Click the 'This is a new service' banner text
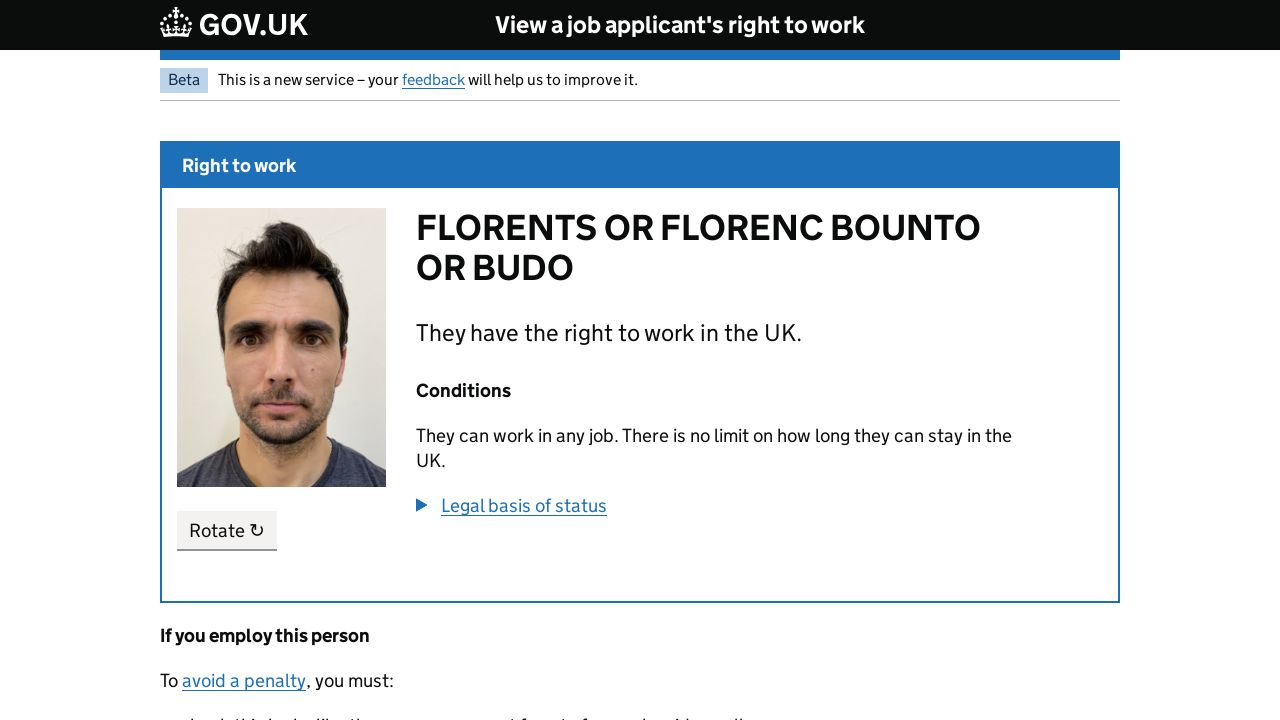1280x720 pixels. pos(308,80)
